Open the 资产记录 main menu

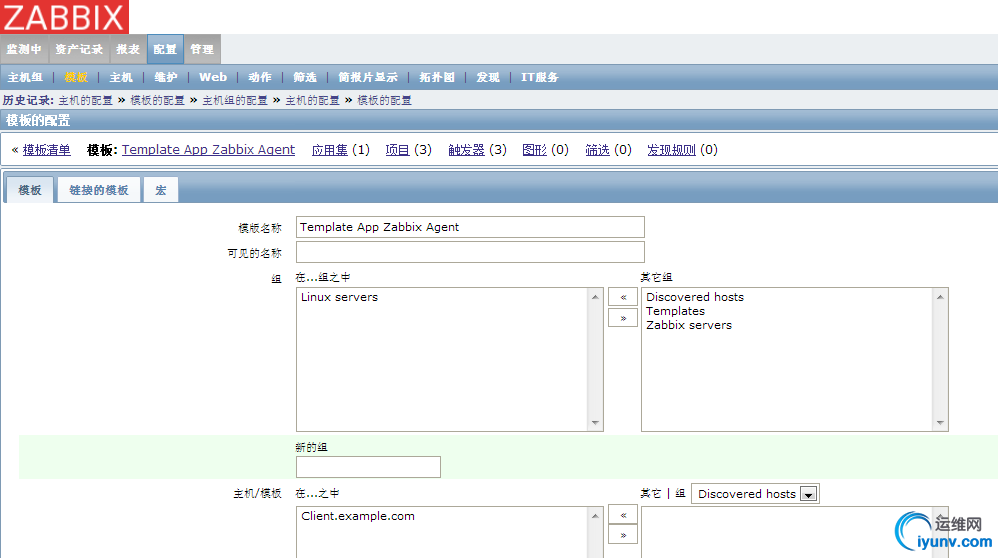click(79, 49)
